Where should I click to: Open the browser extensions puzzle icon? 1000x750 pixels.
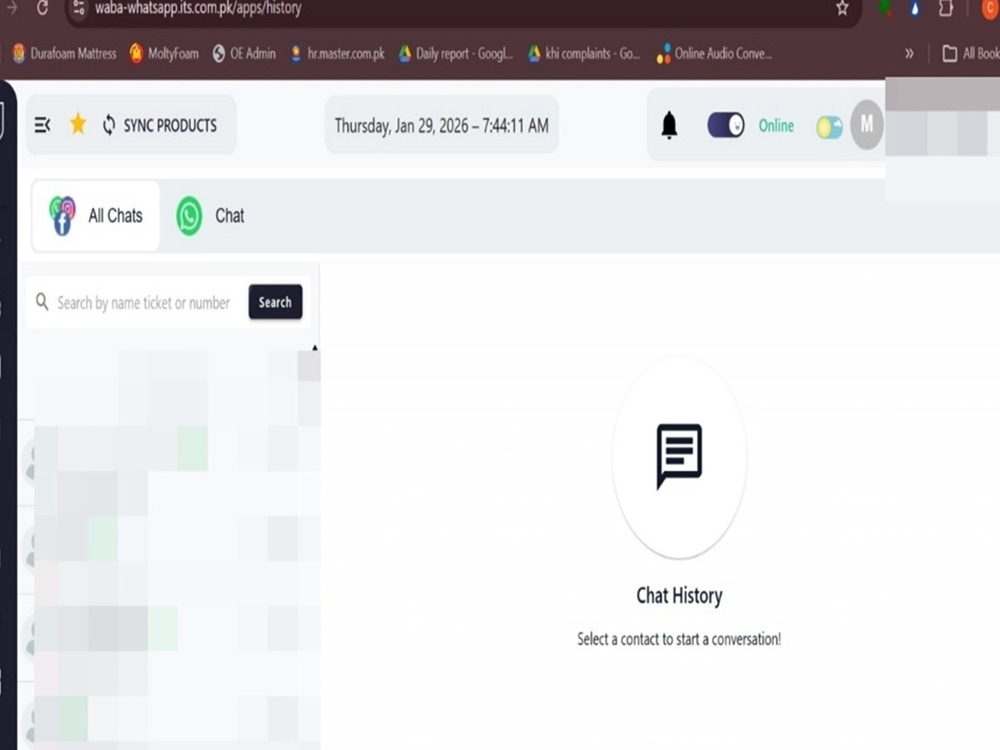(945, 8)
